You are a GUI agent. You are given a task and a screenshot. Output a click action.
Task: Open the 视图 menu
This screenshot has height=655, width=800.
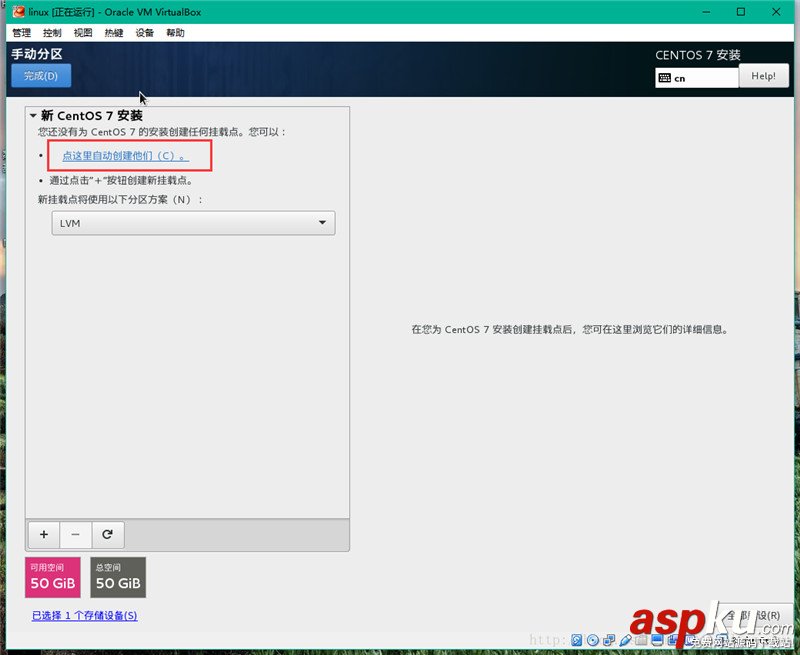click(83, 33)
